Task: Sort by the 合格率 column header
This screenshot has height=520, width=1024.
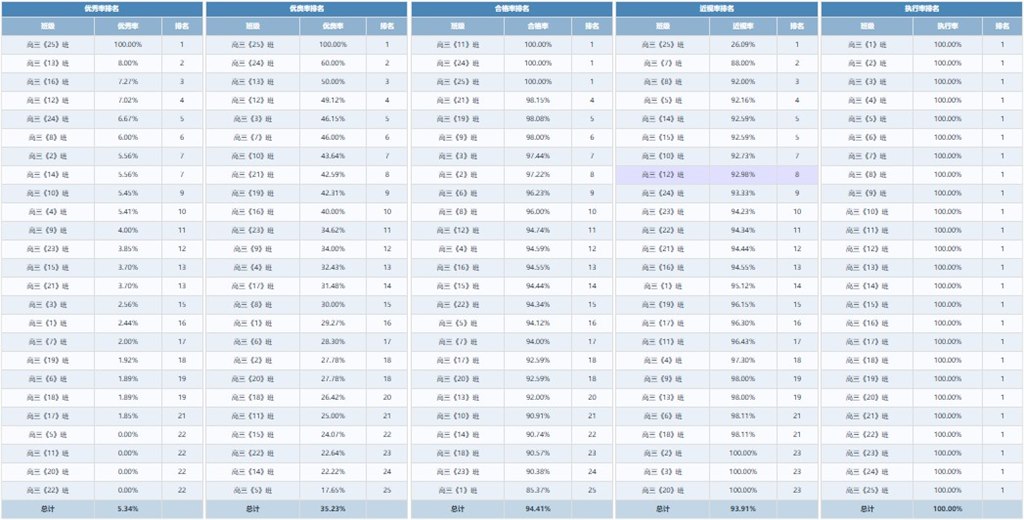Action: [x=538, y=27]
